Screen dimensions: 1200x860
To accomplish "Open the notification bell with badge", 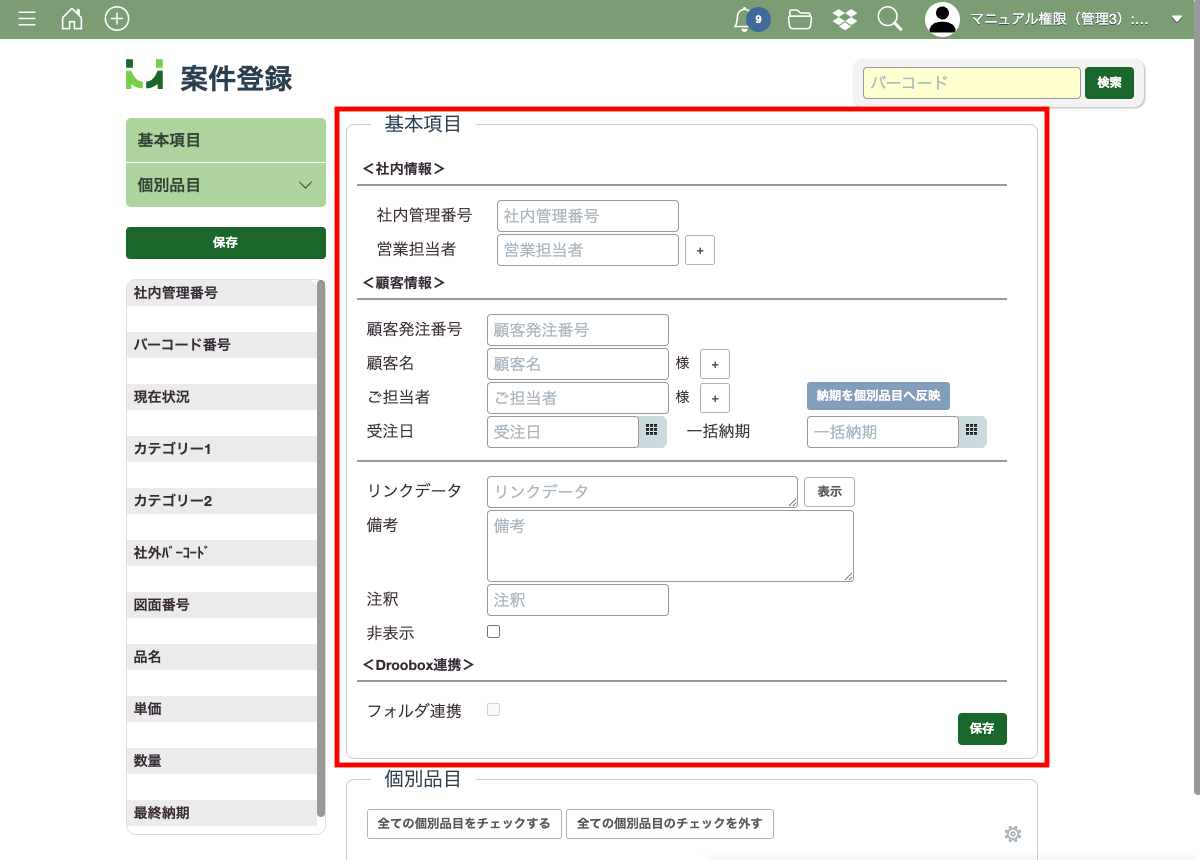I will click(x=746, y=19).
